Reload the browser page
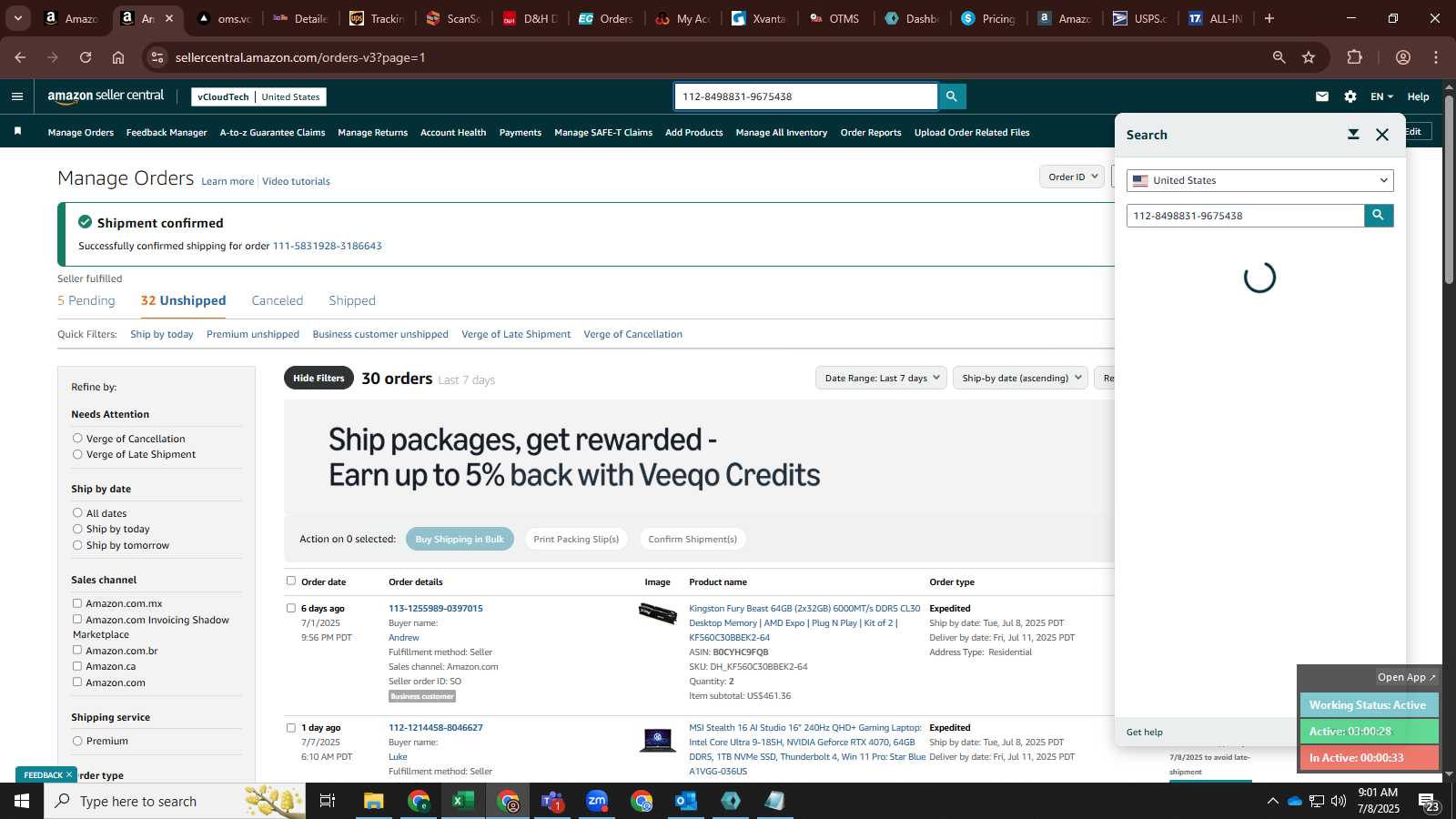 click(x=86, y=57)
